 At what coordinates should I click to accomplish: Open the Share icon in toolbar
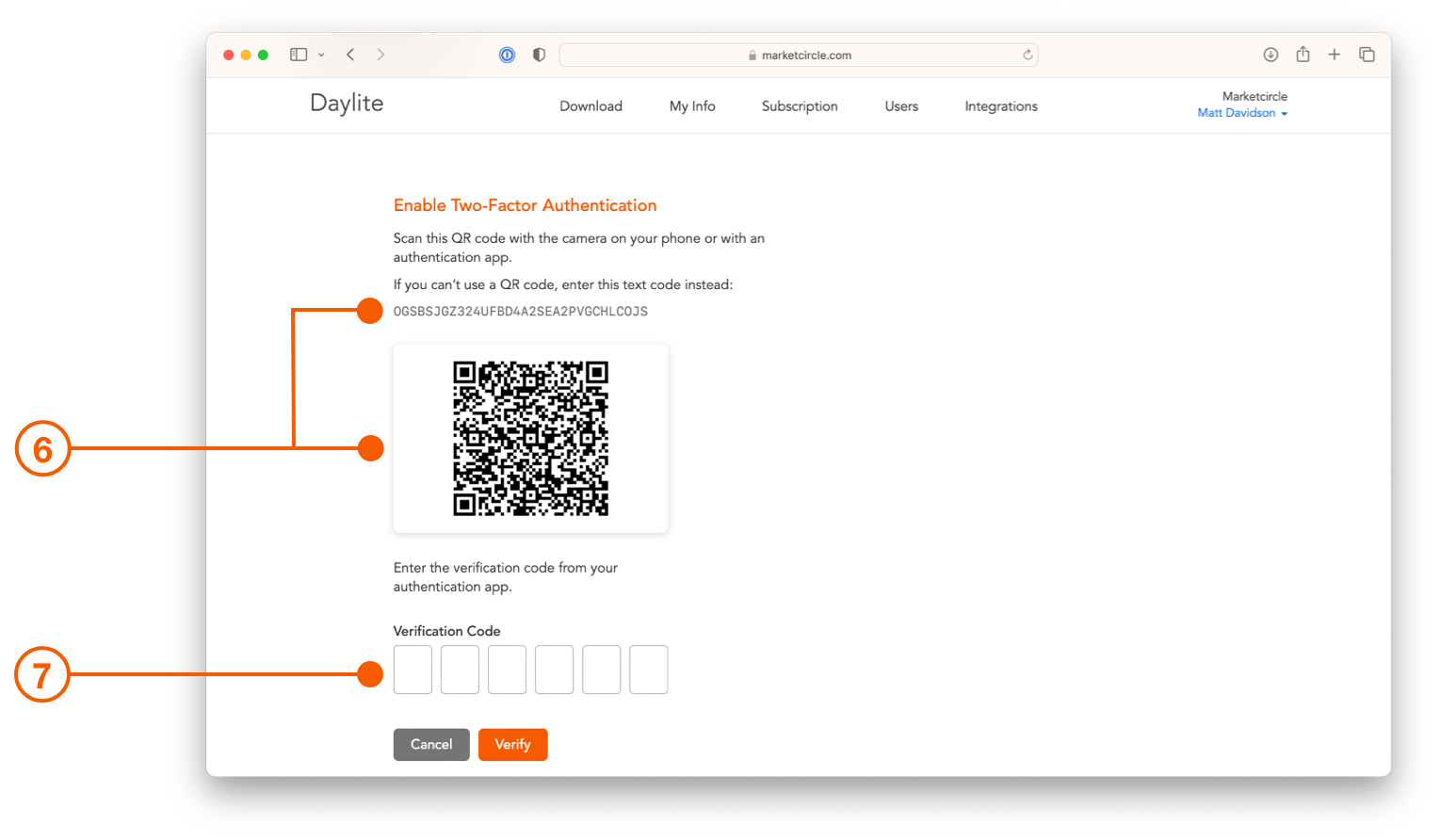1303,54
